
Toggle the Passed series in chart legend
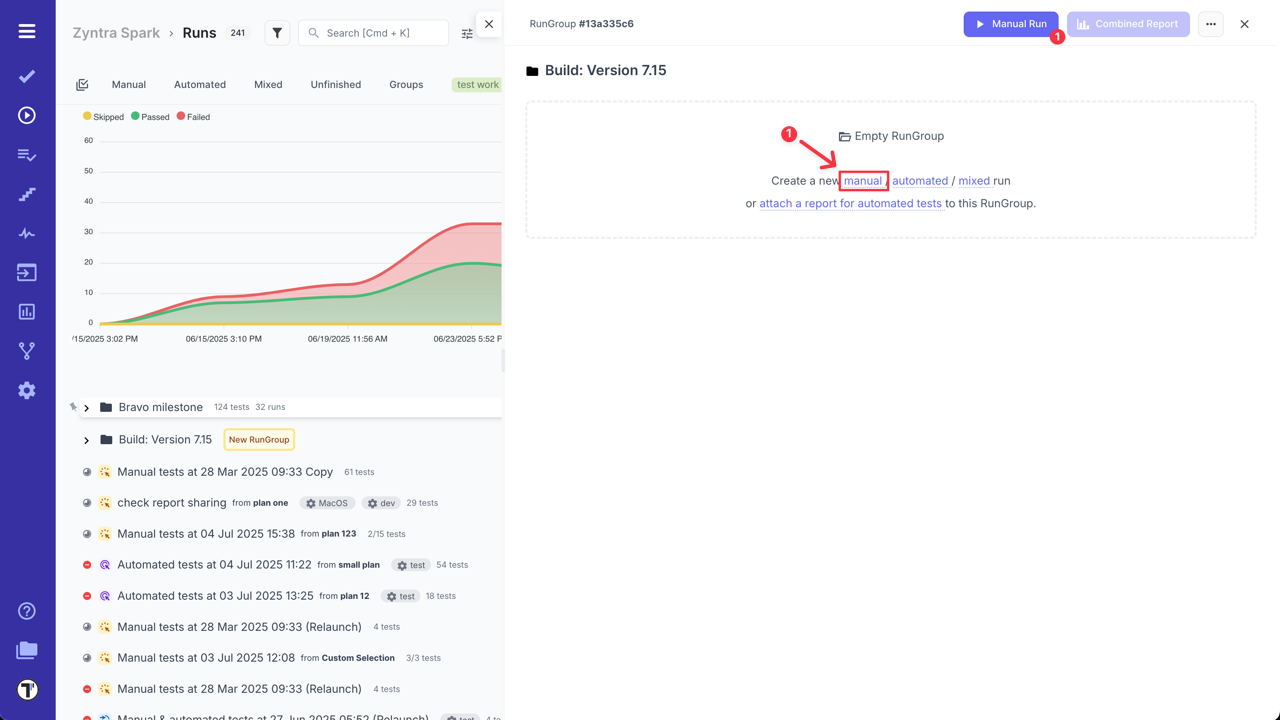(x=150, y=117)
